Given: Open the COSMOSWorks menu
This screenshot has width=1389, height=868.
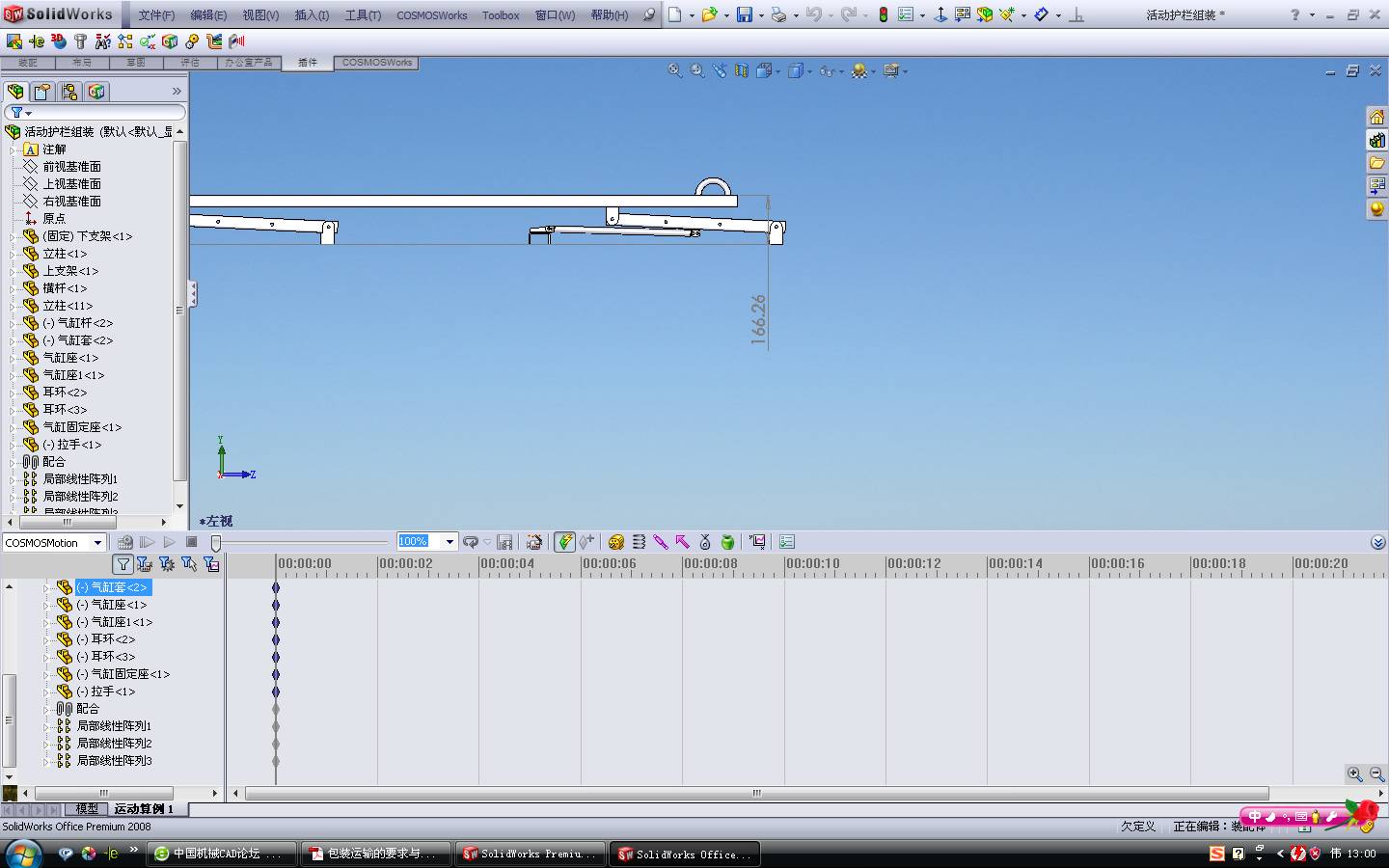Looking at the screenshot, I should pos(432,15).
